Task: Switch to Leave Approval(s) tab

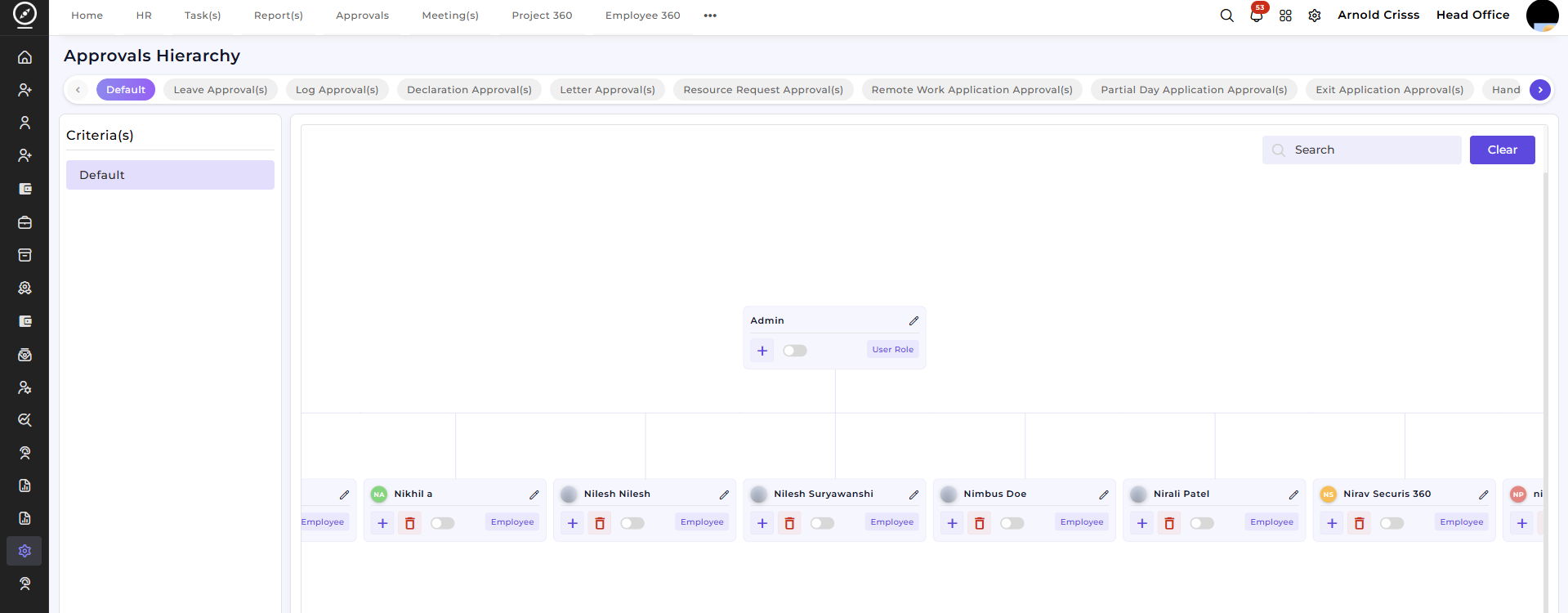Action: [x=221, y=90]
